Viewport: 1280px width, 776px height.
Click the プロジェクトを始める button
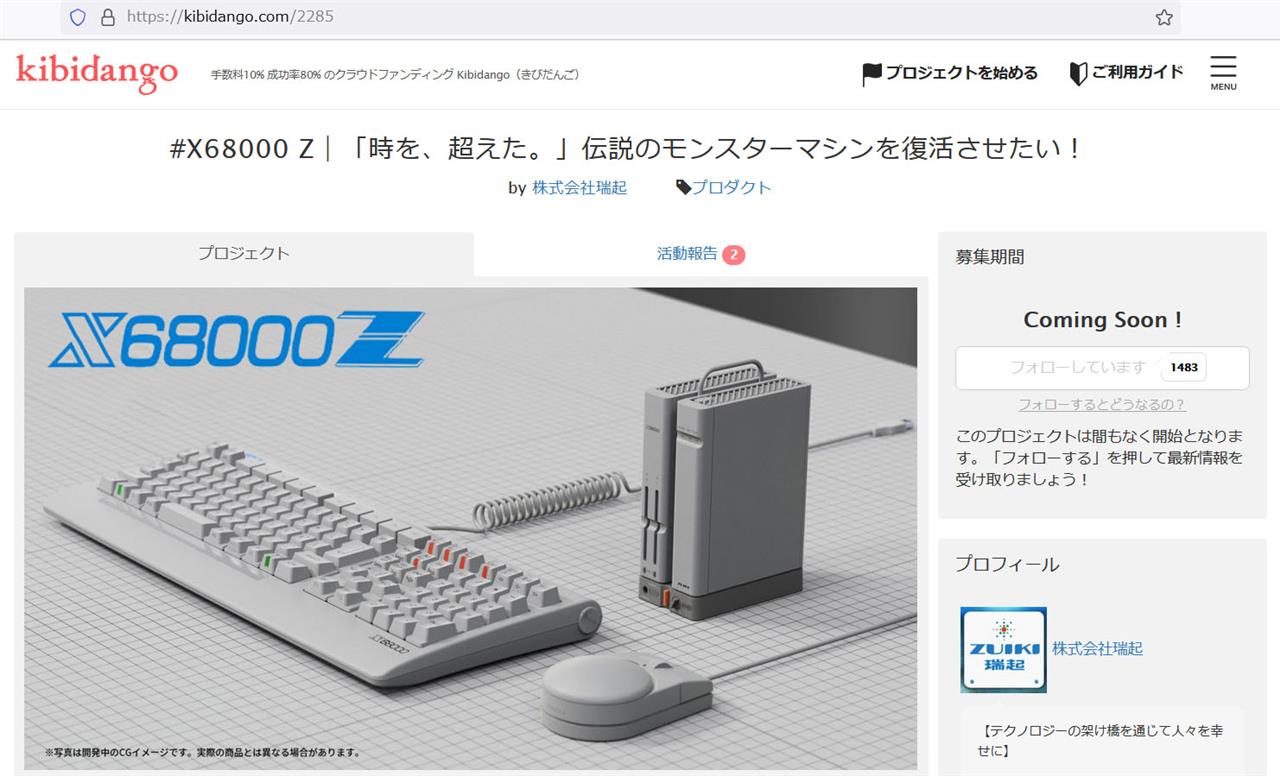950,73
